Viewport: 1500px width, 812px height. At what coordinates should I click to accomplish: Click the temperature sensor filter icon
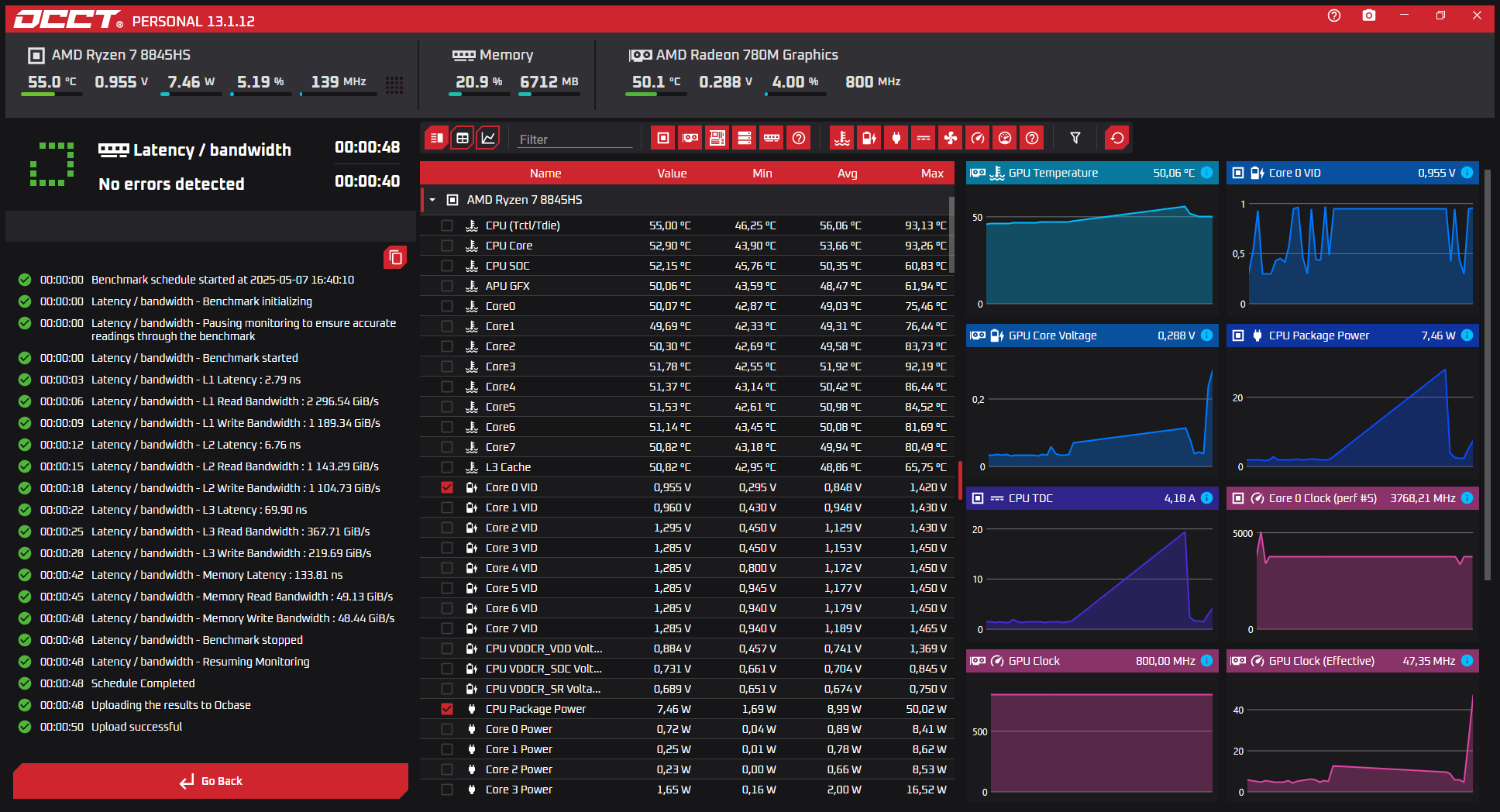click(x=841, y=138)
